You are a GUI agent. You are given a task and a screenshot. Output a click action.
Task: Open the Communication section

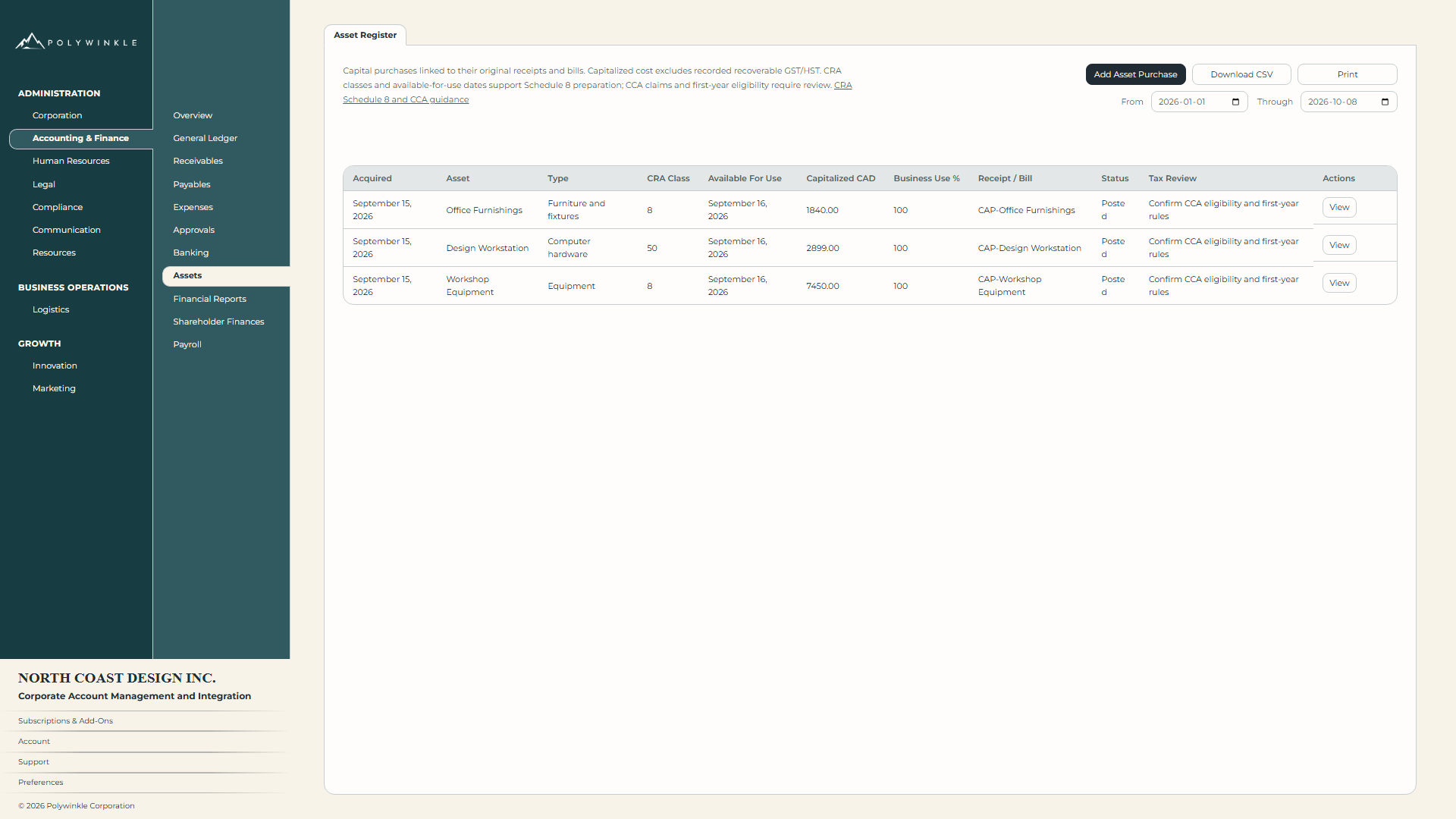click(66, 230)
